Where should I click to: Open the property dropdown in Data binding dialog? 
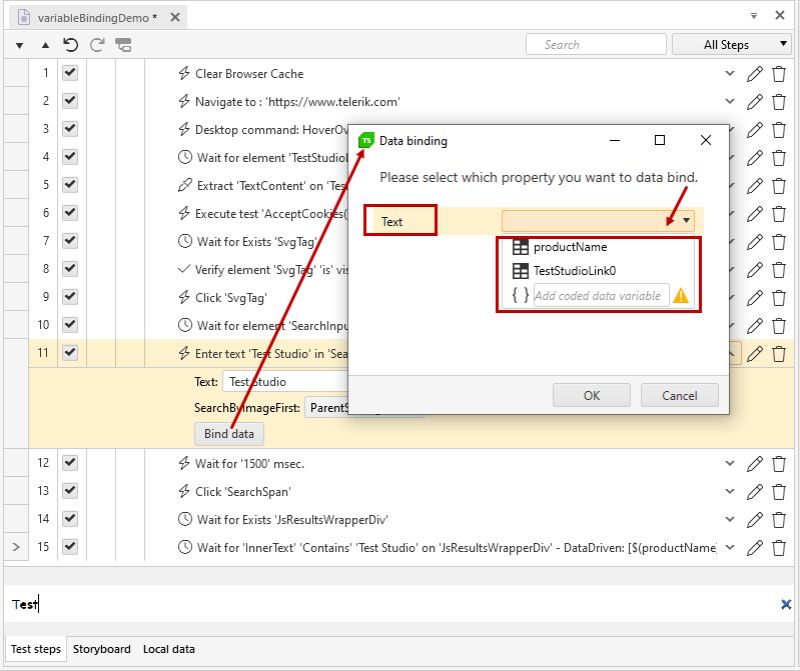(x=684, y=220)
